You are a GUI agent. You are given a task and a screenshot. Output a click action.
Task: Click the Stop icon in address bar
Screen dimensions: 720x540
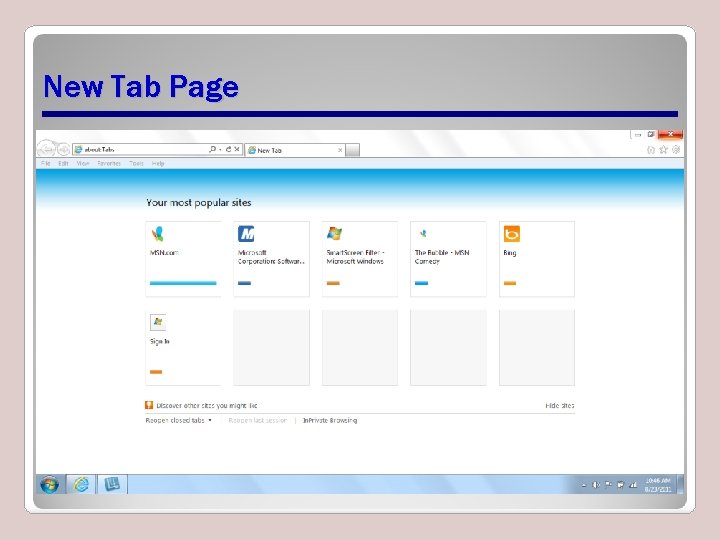(237, 149)
